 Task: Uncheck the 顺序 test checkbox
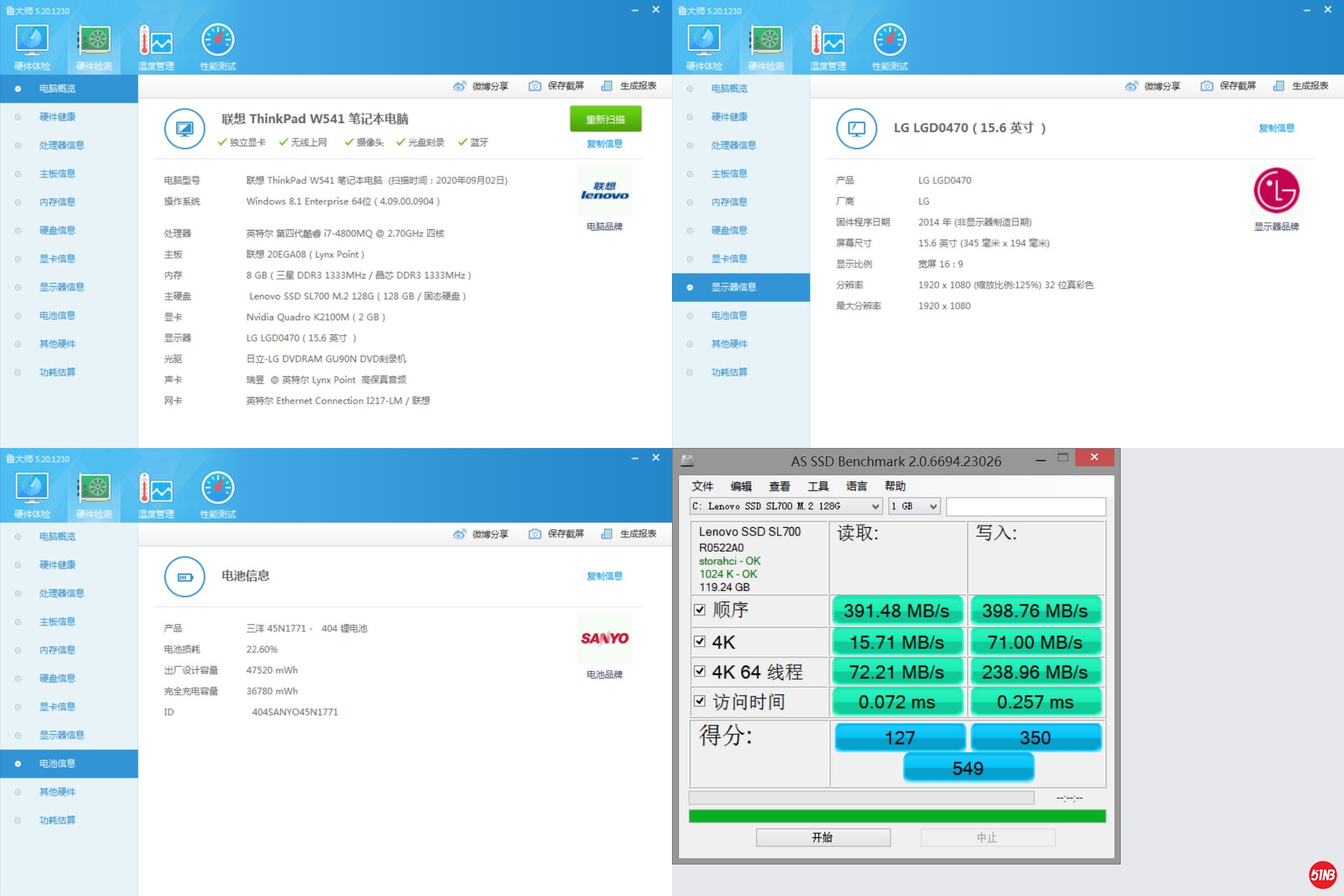click(x=699, y=610)
